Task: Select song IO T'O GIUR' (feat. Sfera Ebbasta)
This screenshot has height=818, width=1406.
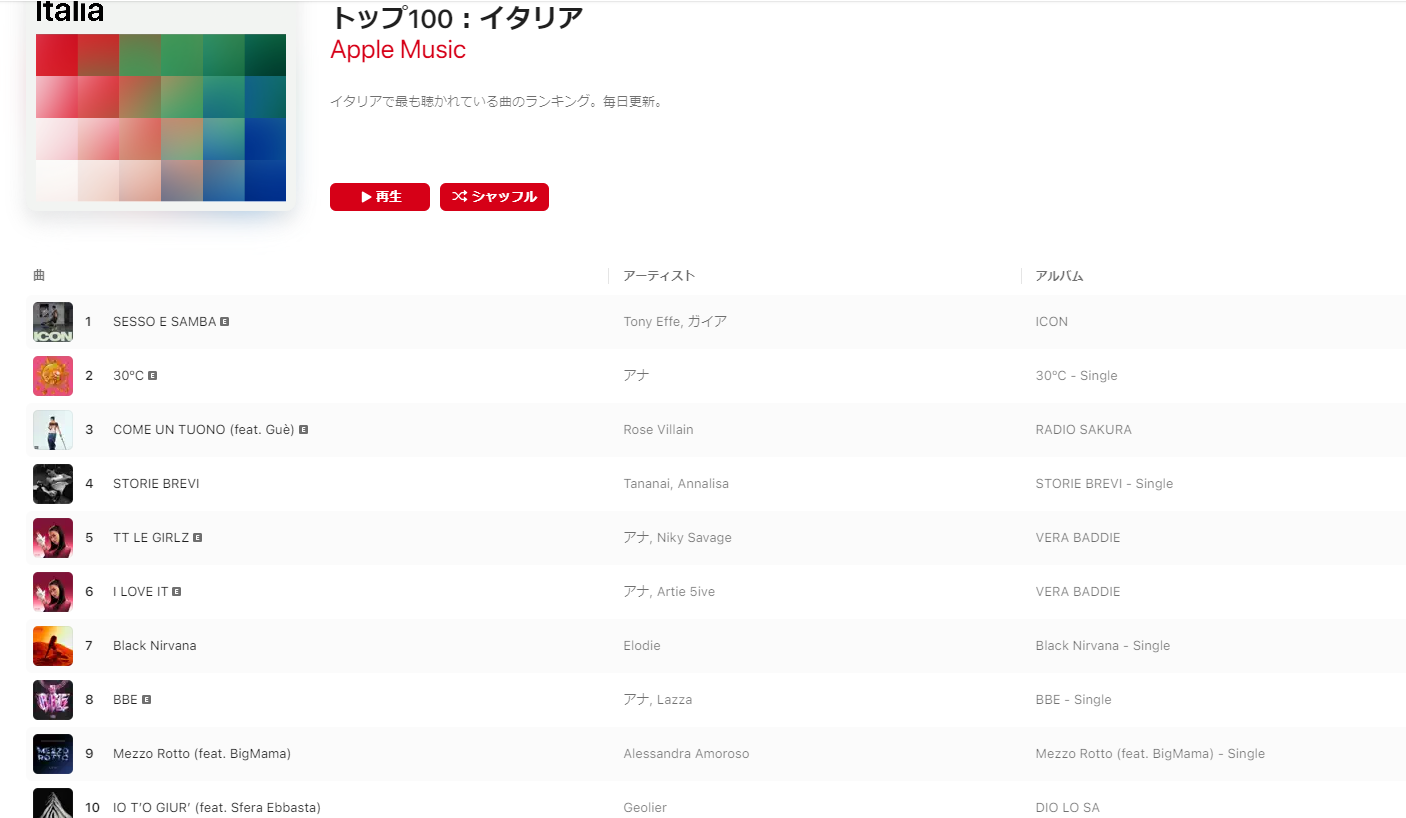Action: (217, 808)
